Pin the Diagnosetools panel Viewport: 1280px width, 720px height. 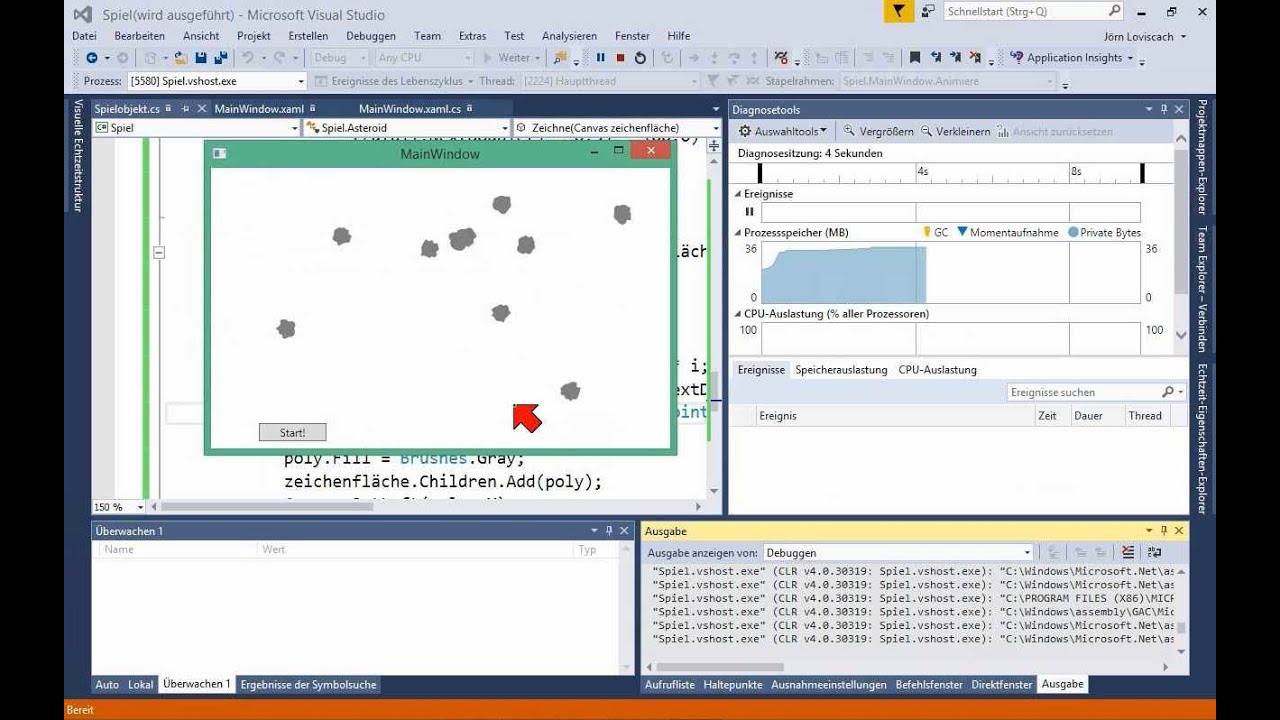1164,109
